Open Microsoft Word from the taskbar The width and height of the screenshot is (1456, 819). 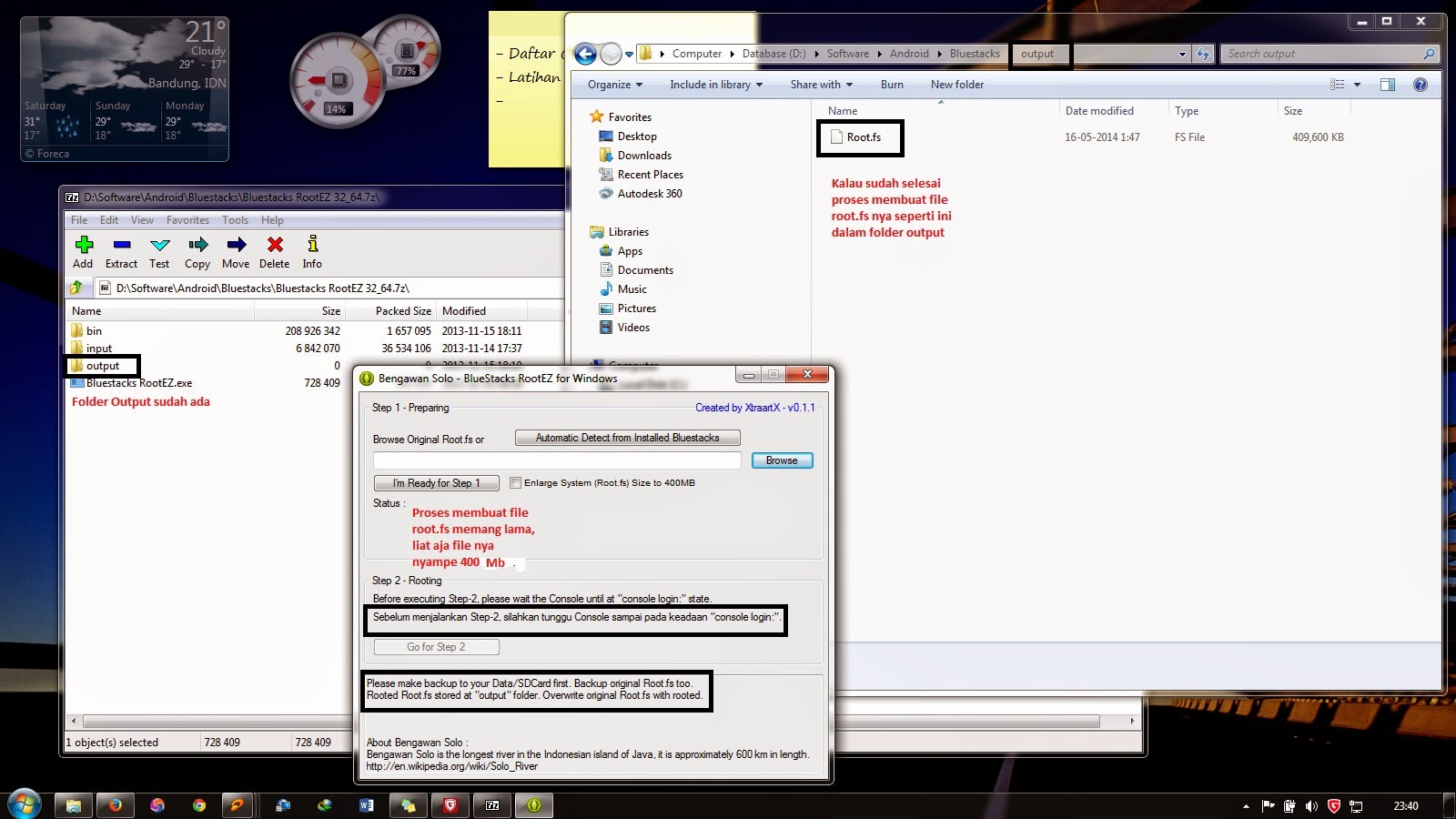point(367,805)
